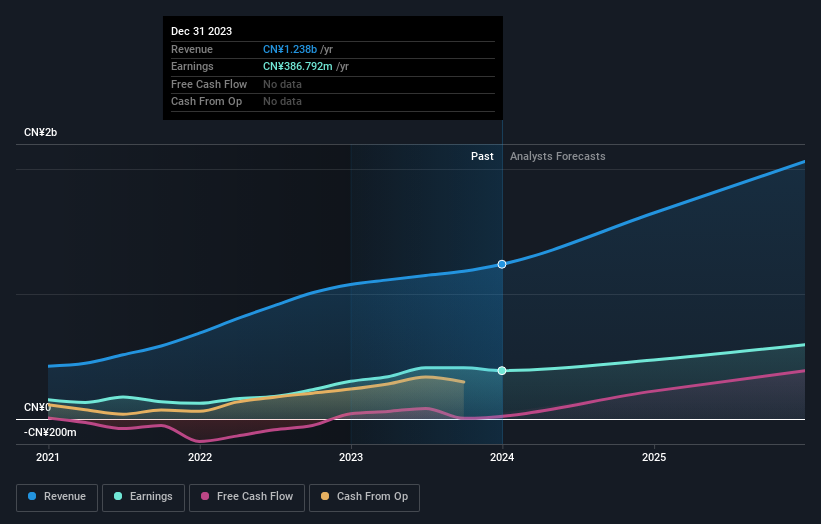Click the tooltip Earnings row label

(x=192, y=66)
